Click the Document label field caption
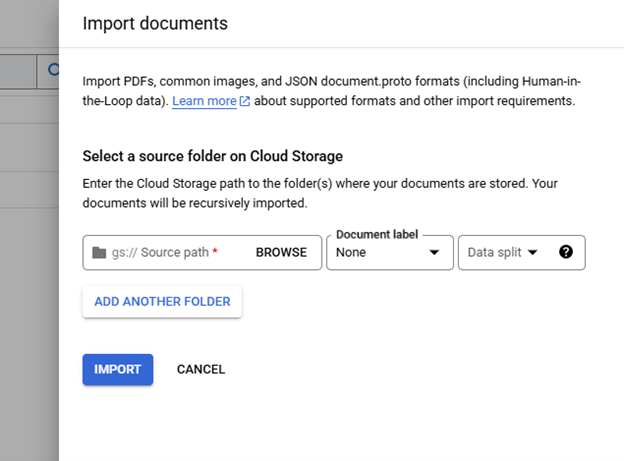 pos(376,234)
